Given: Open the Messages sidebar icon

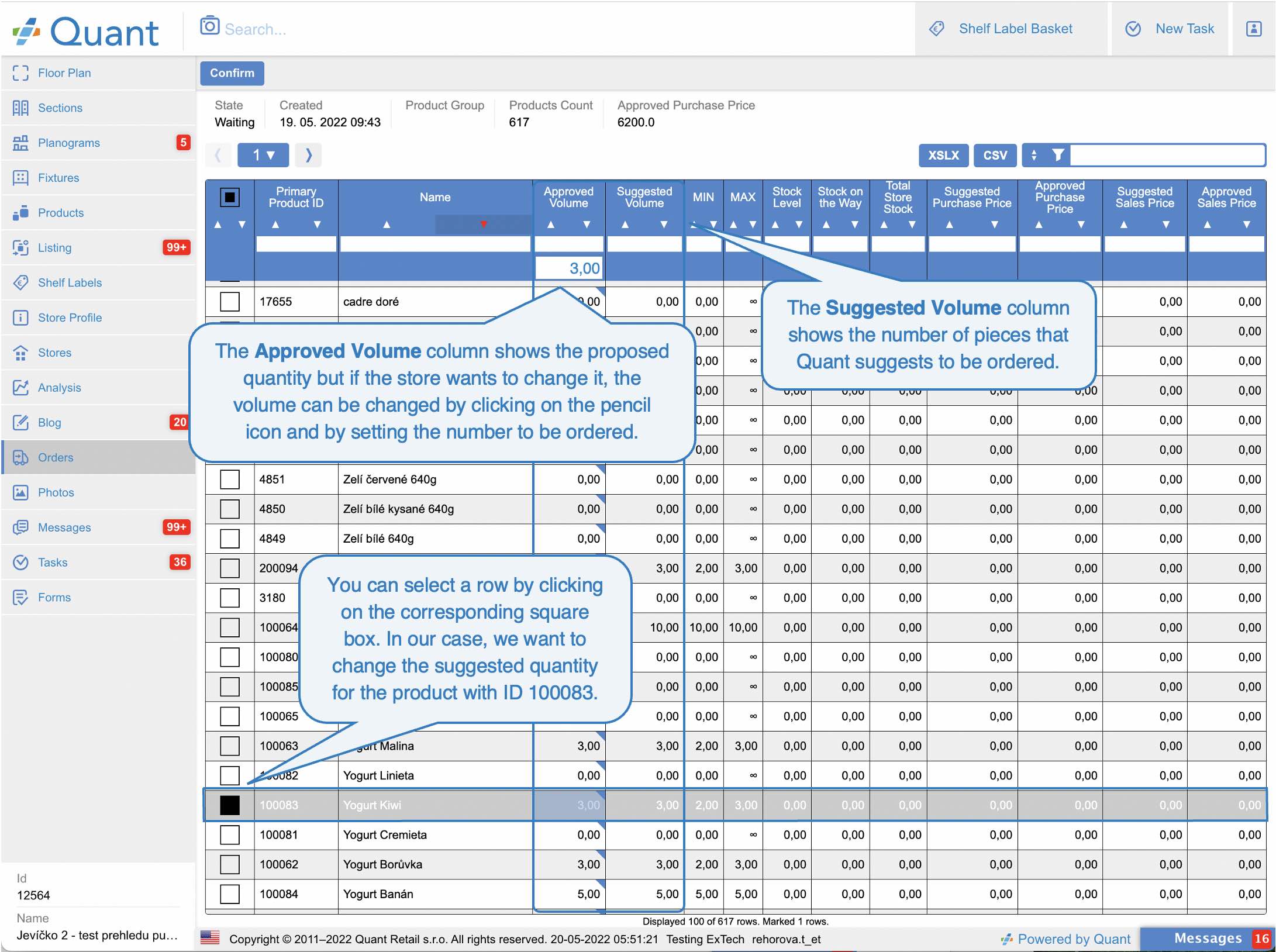Looking at the screenshot, I should click(x=20, y=528).
